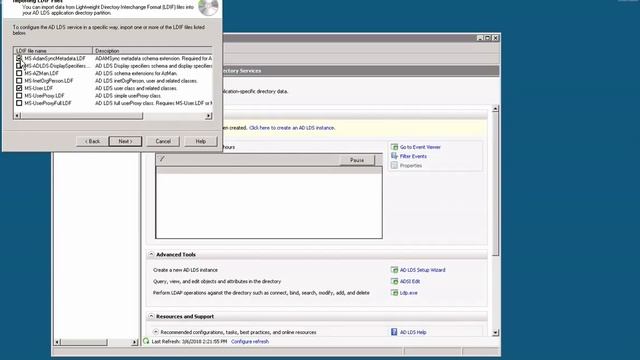Pause the events list
The image size is (640, 360).
click(357, 160)
